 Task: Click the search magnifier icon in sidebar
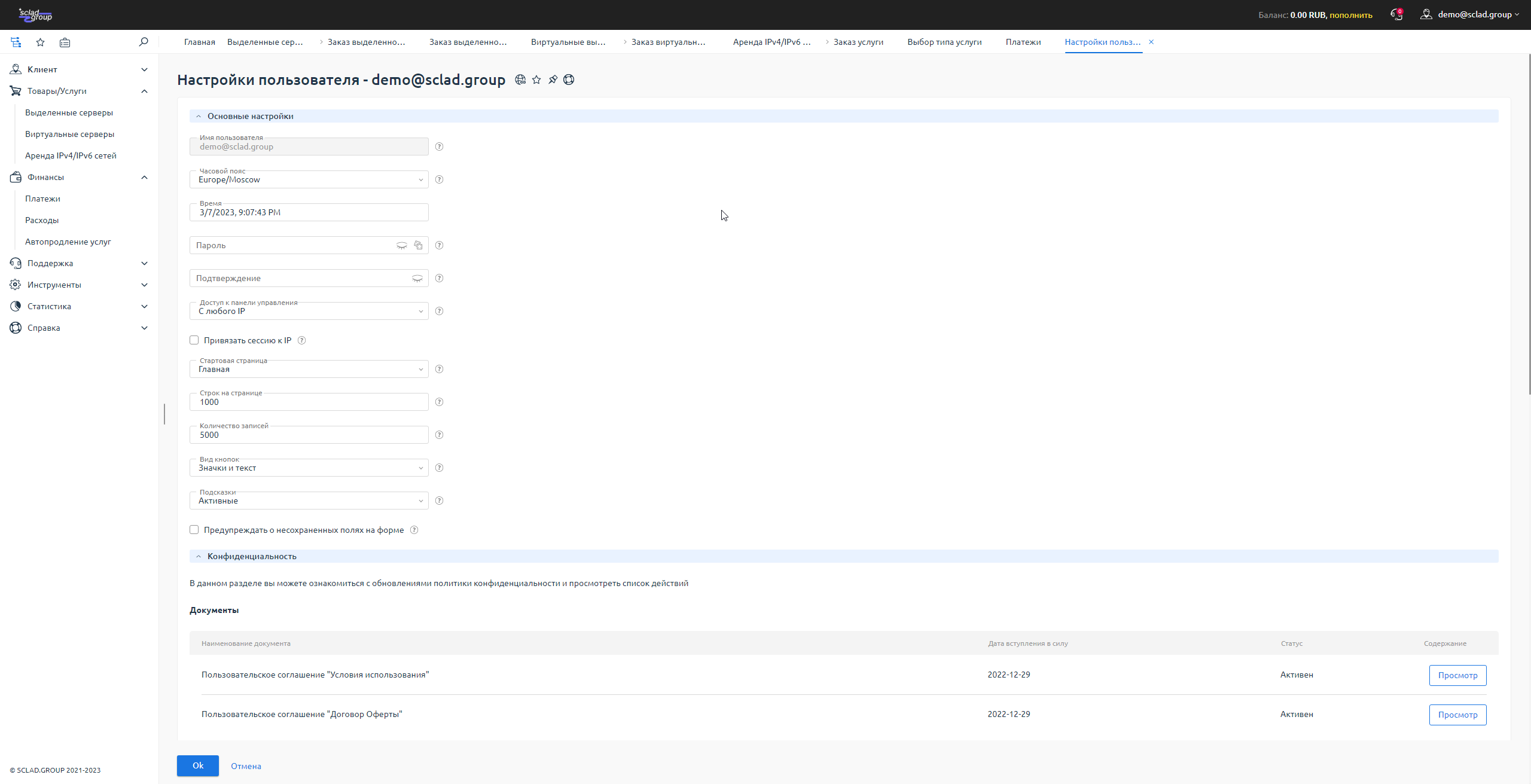pyautogui.click(x=144, y=42)
